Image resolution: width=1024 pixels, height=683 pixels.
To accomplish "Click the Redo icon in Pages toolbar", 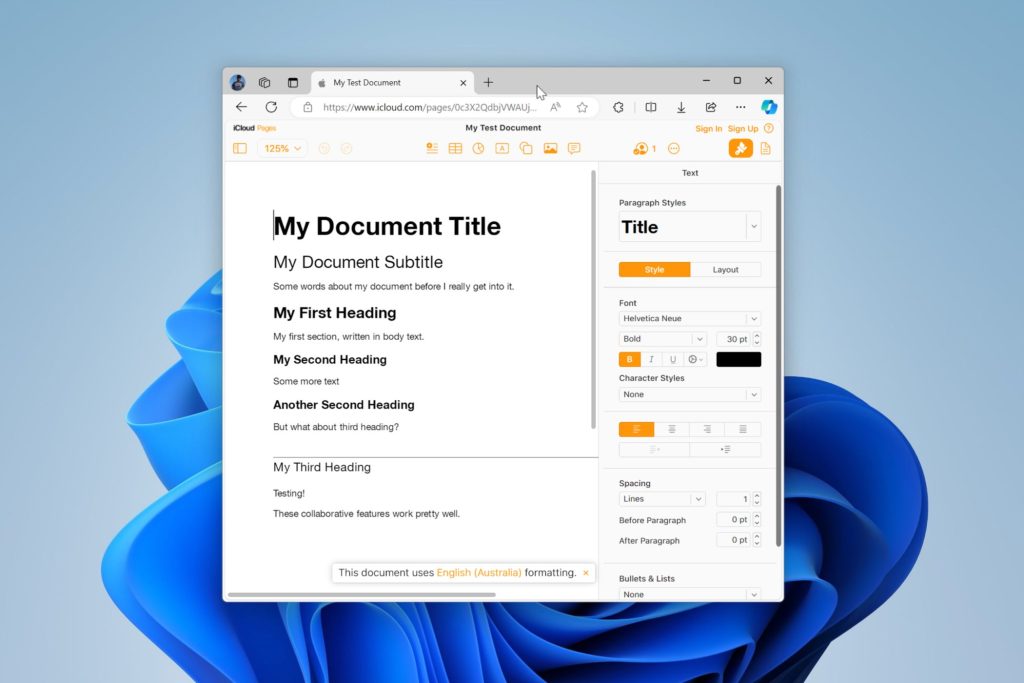I will (x=347, y=149).
